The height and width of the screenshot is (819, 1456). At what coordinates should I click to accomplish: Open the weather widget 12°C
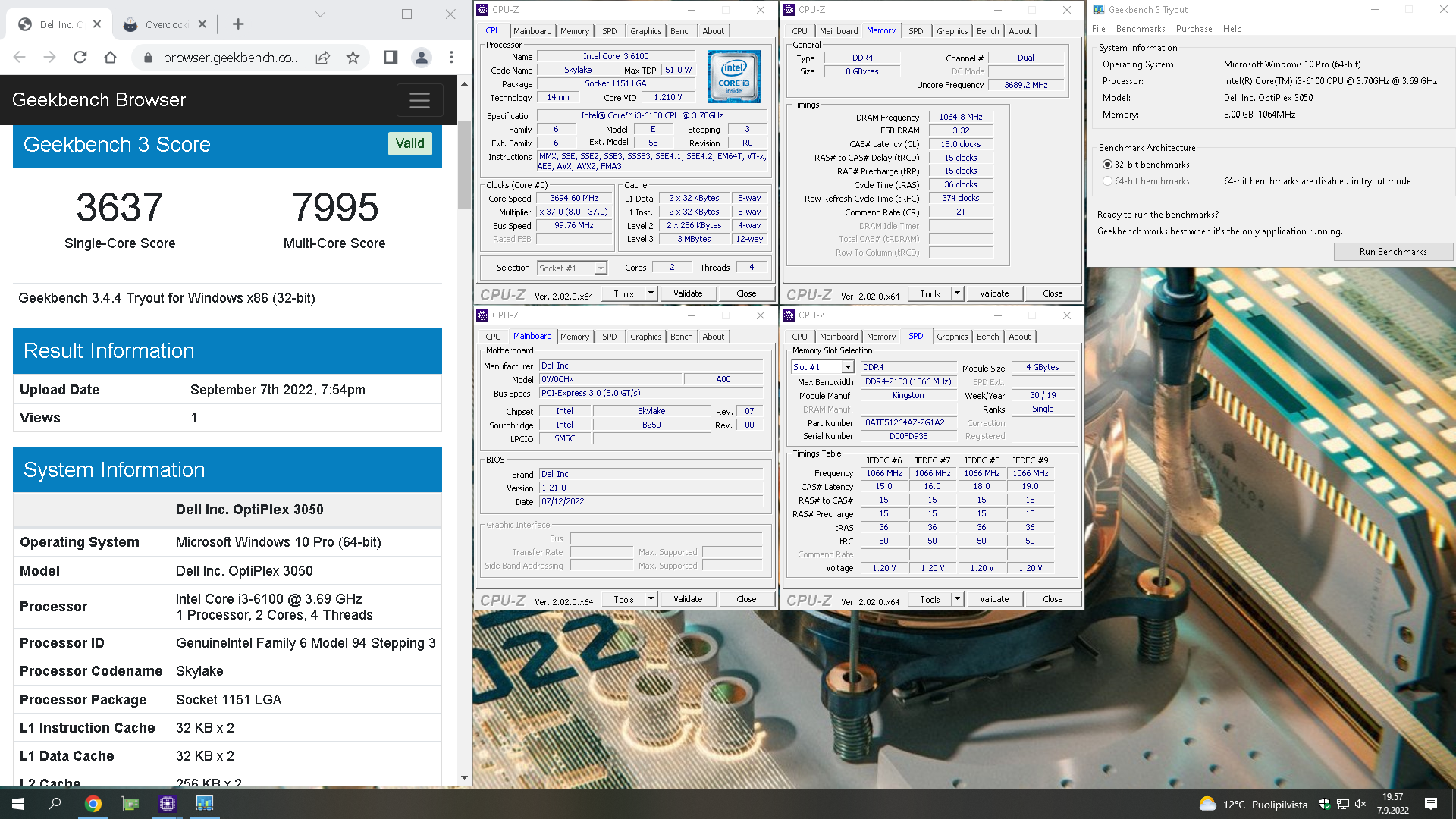pos(1253,805)
